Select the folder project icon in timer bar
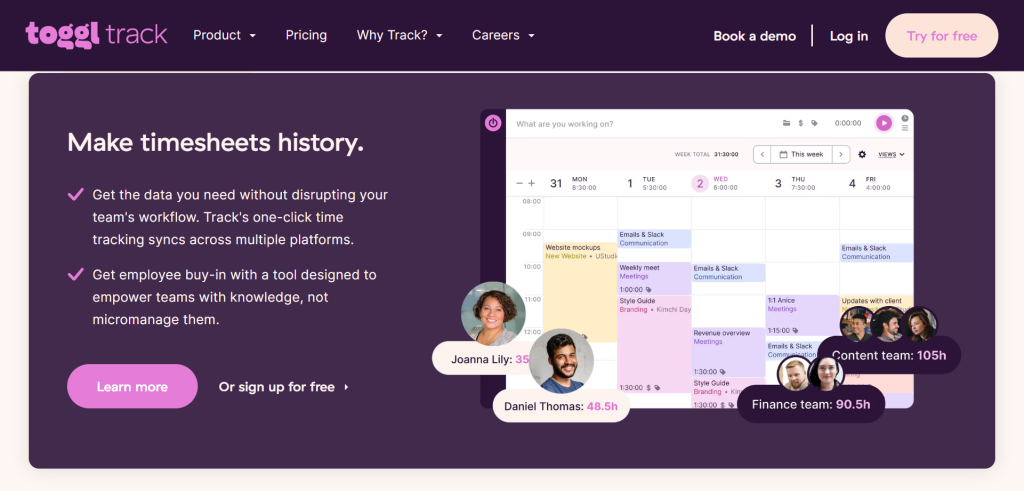This screenshot has height=491, width=1024. pyautogui.click(x=786, y=123)
